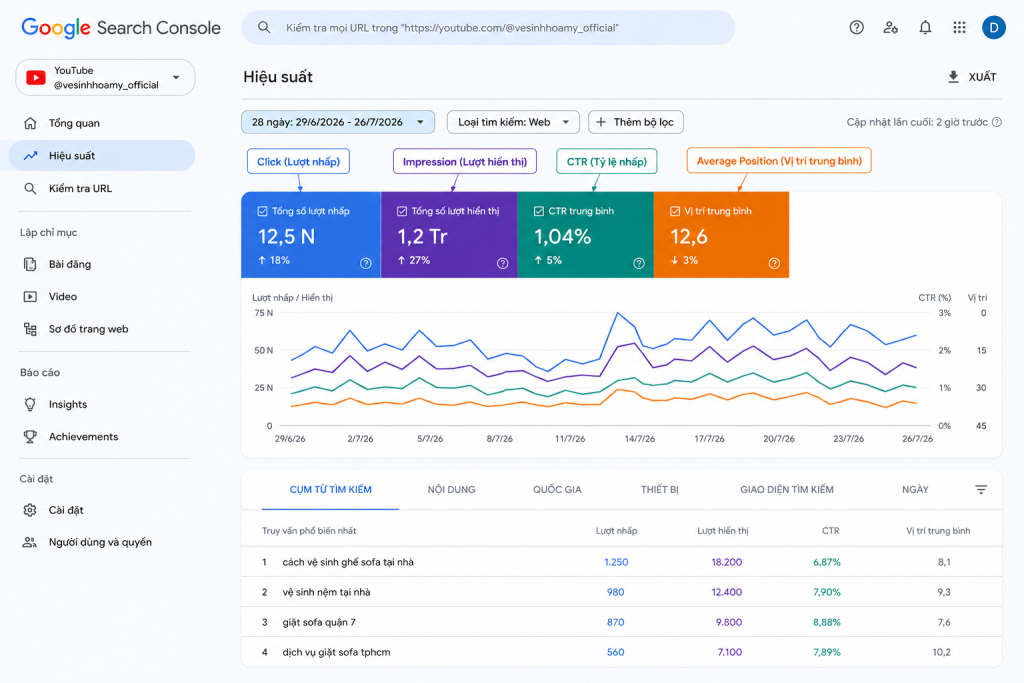
Task: Click the Thêm bộ lọc button
Action: click(x=636, y=122)
